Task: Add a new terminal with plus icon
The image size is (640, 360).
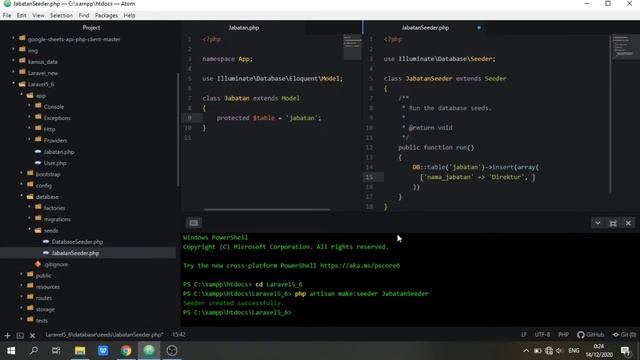Action: (x=7, y=336)
